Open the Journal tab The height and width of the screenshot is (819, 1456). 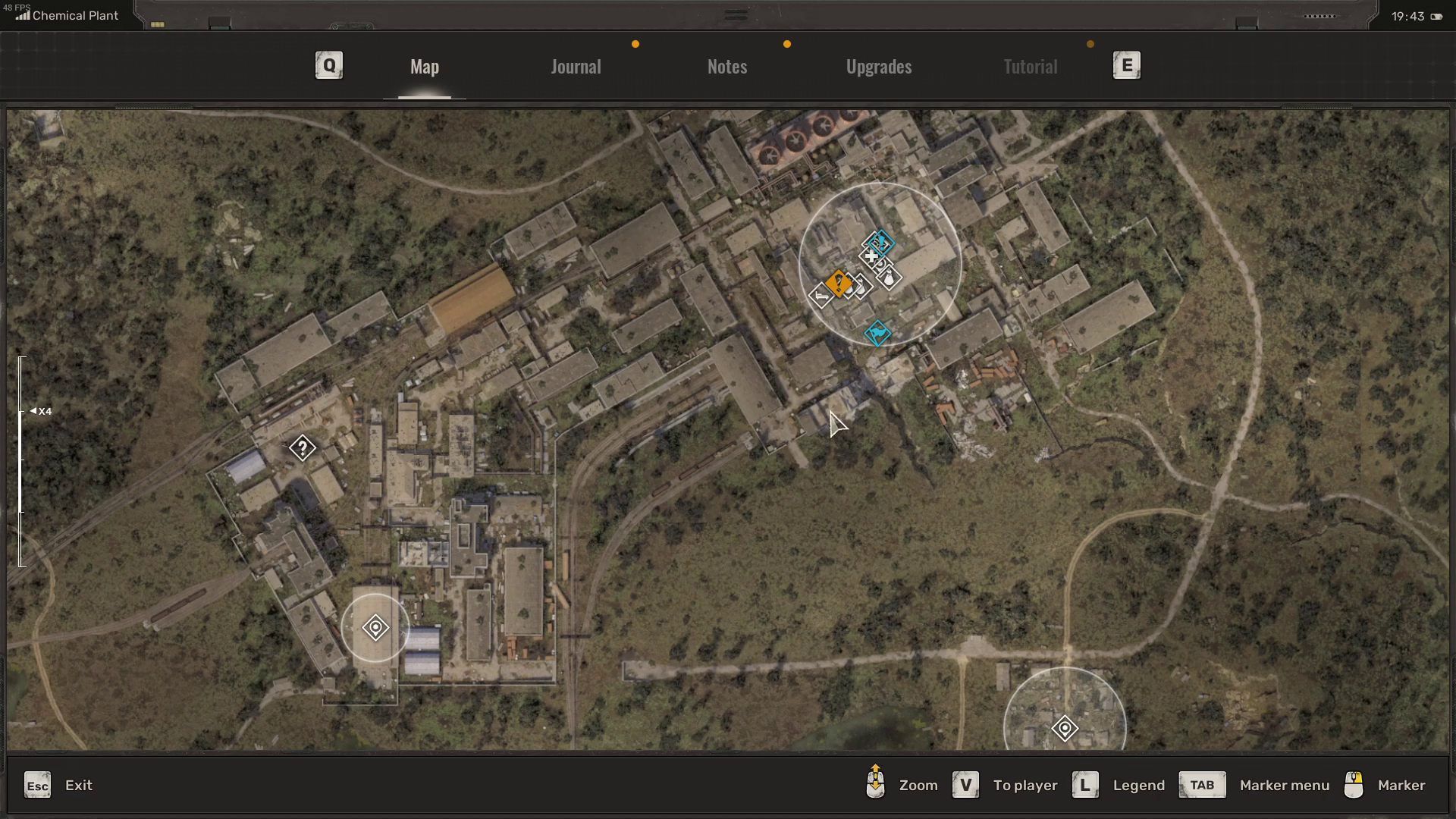pos(576,67)
